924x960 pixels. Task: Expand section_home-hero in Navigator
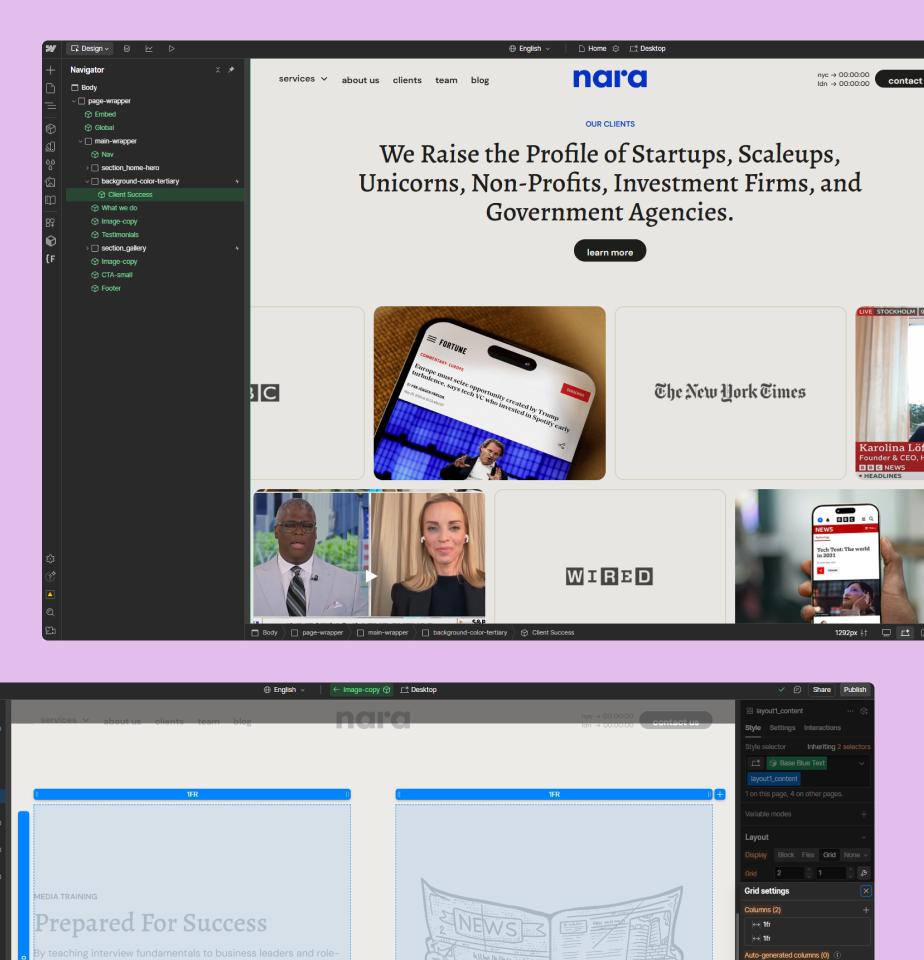pyautogui.click(x=87, y=168)
